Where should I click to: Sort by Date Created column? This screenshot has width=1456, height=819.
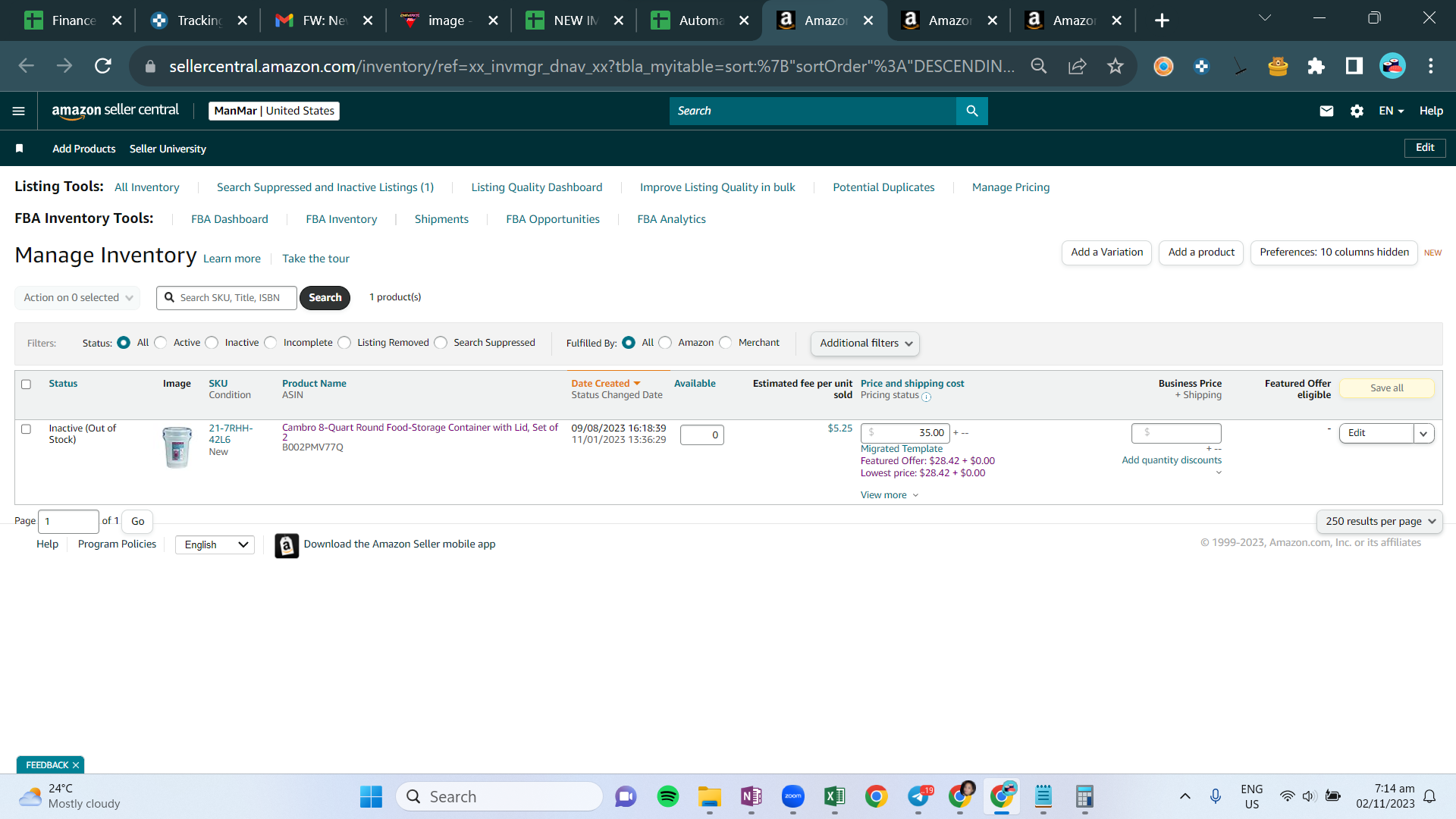pyautogui.click(x=606, y=384)
